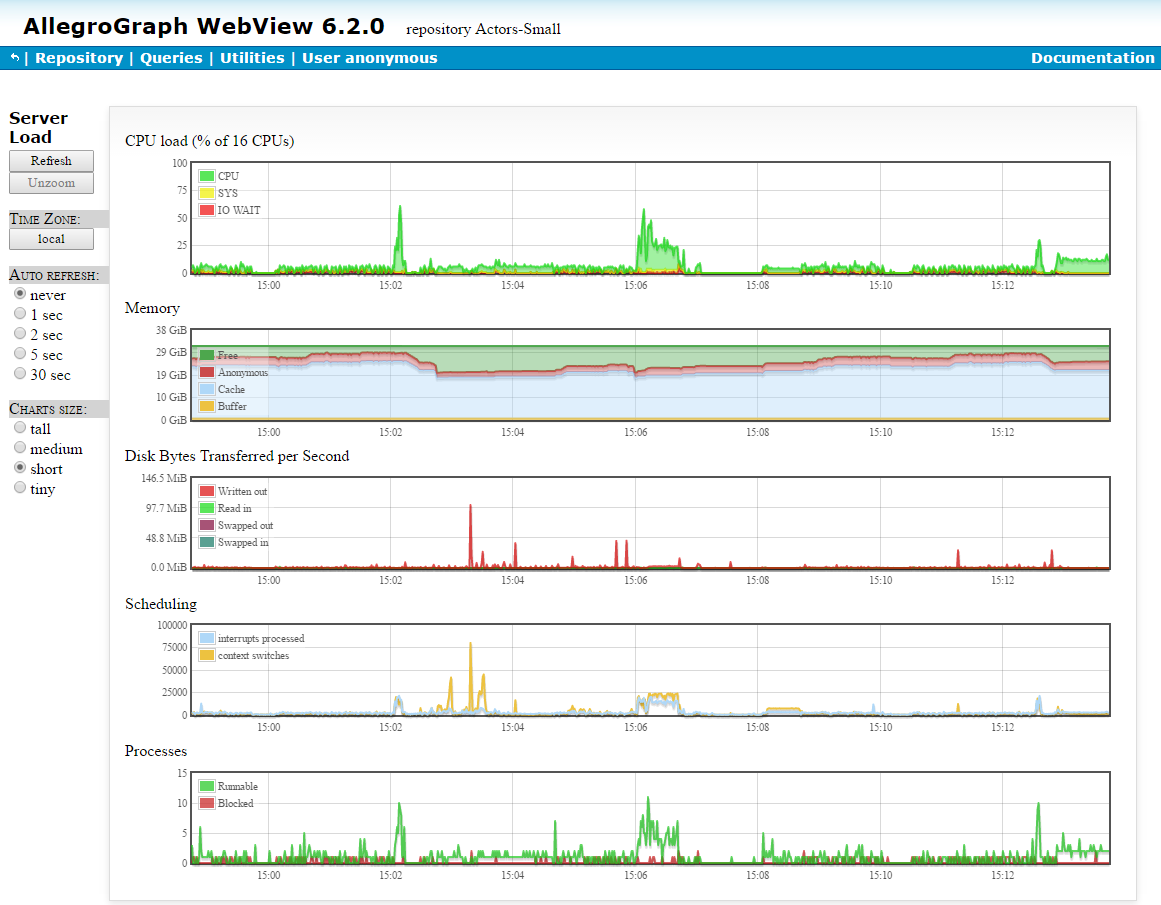The image size is (1161, 905).
Task: Click the CPU load chart title
Action: pyautogui.click(x=210, y=141)
